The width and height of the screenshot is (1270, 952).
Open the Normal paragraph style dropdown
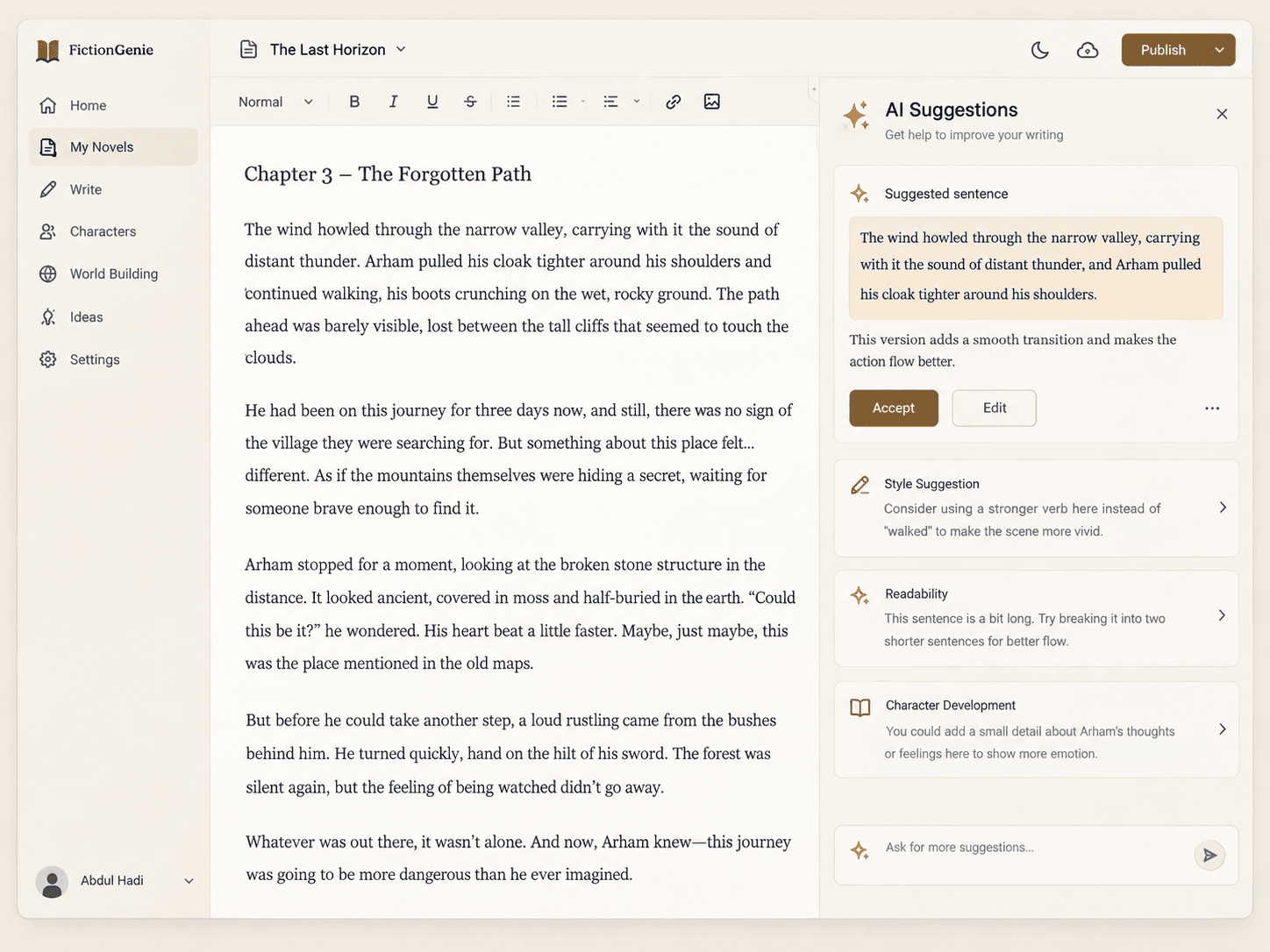click(x=275, y=102)
